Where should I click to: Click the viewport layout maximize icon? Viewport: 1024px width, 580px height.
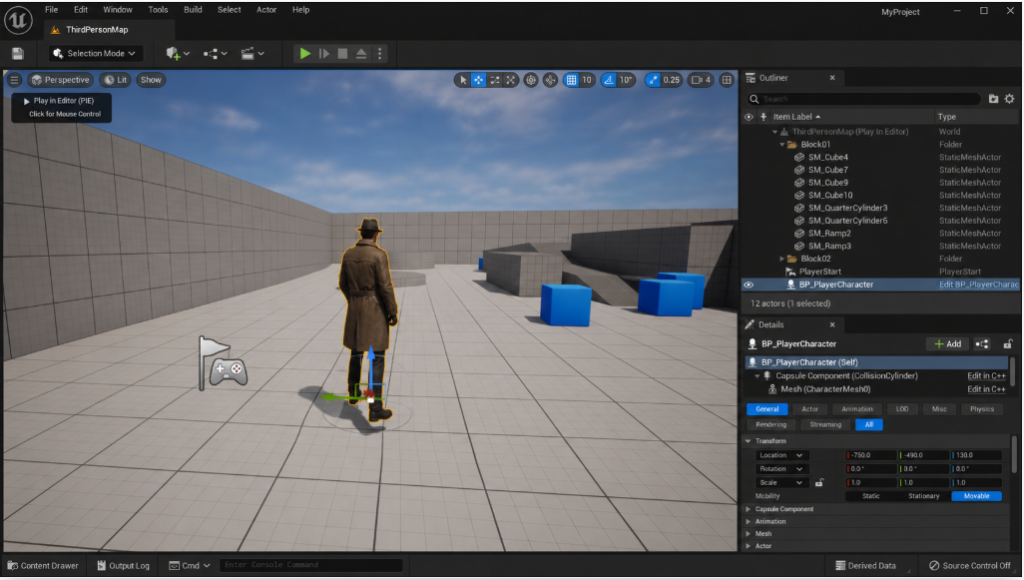[726, 80]
